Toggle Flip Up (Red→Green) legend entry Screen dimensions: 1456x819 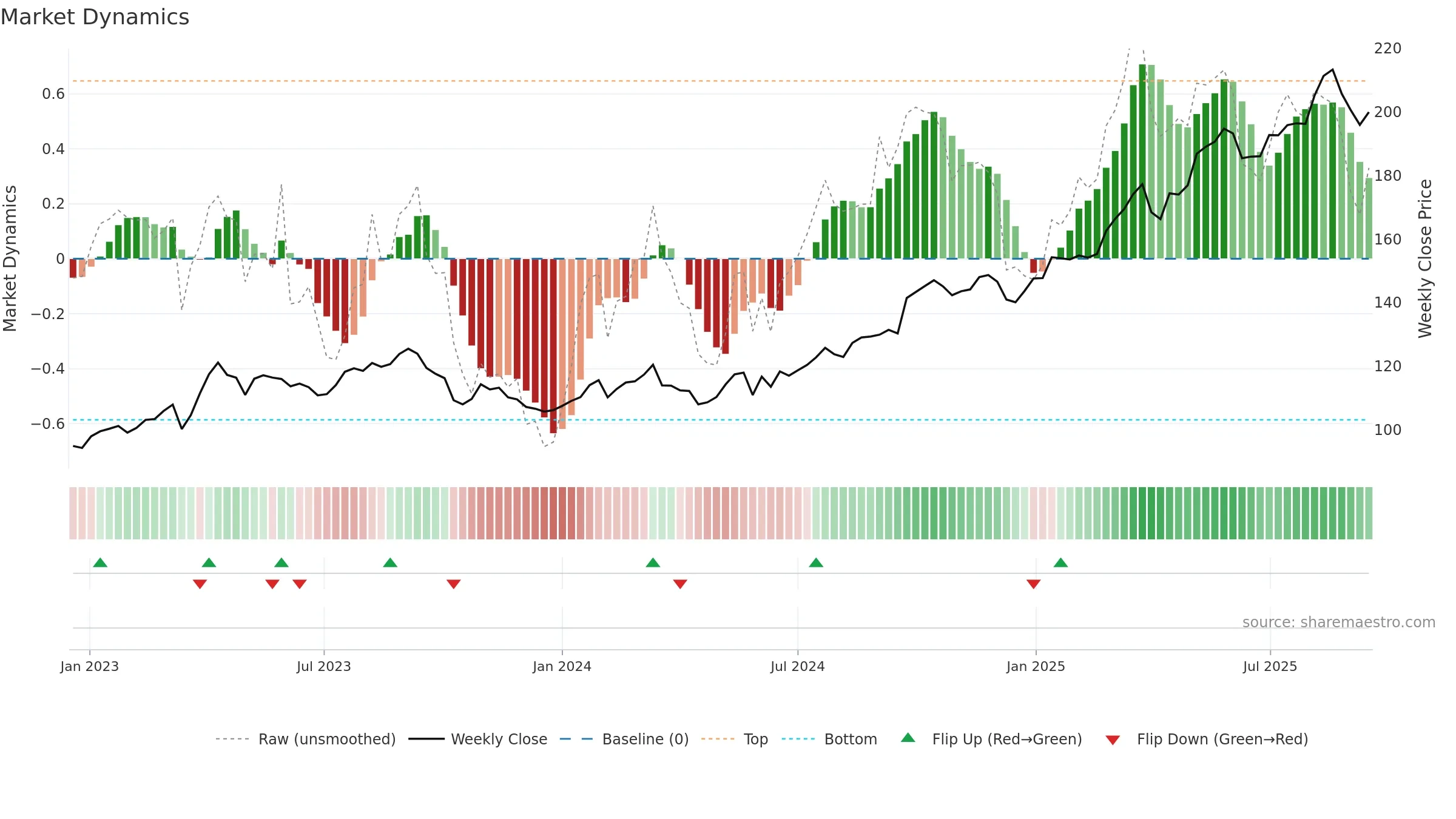click(x=991, y=739)
